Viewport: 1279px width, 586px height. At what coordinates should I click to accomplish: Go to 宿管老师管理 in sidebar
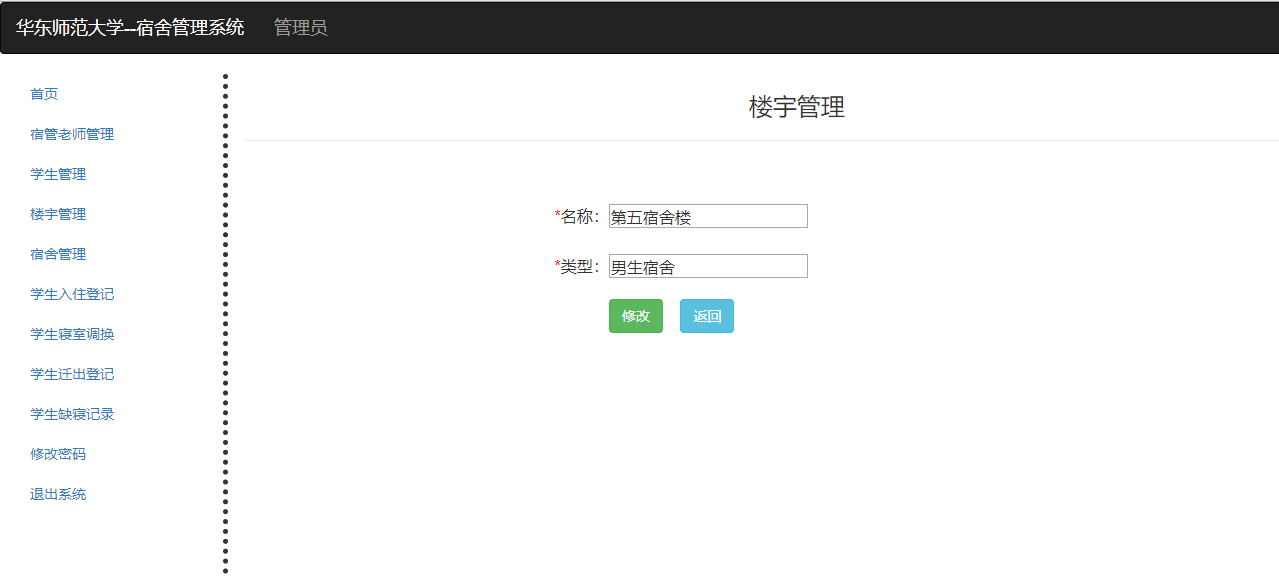pos(72,134)
